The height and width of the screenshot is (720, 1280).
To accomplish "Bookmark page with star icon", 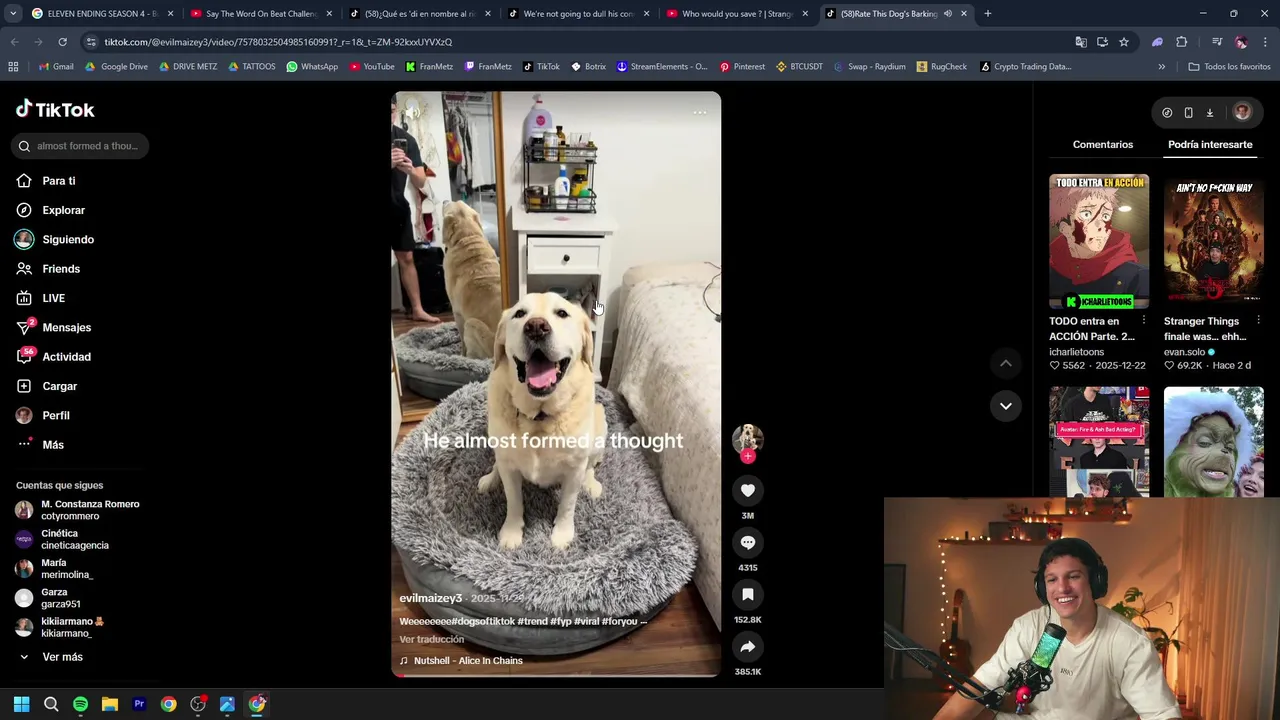I will [1124, 42].
